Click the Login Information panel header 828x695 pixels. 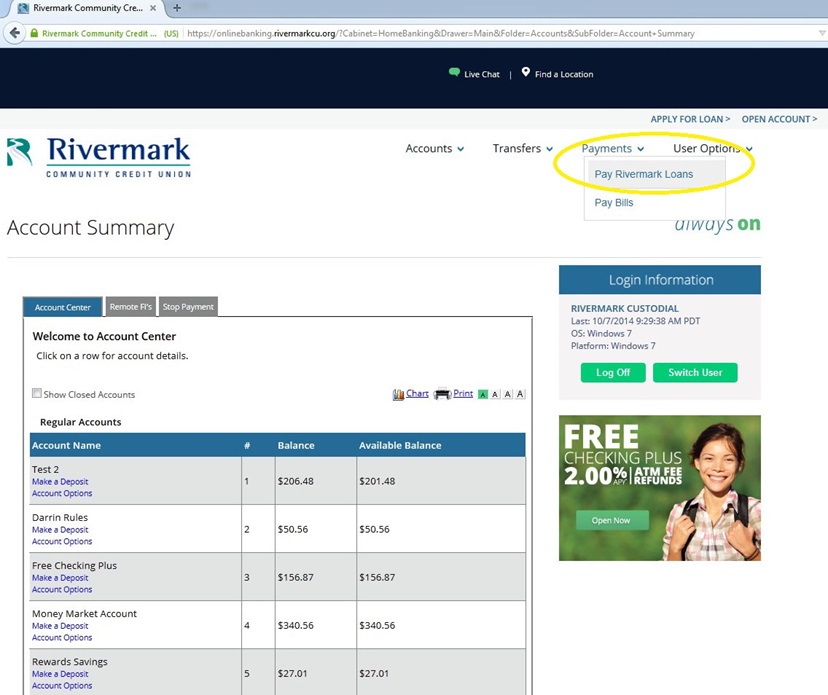click(660, 279)
